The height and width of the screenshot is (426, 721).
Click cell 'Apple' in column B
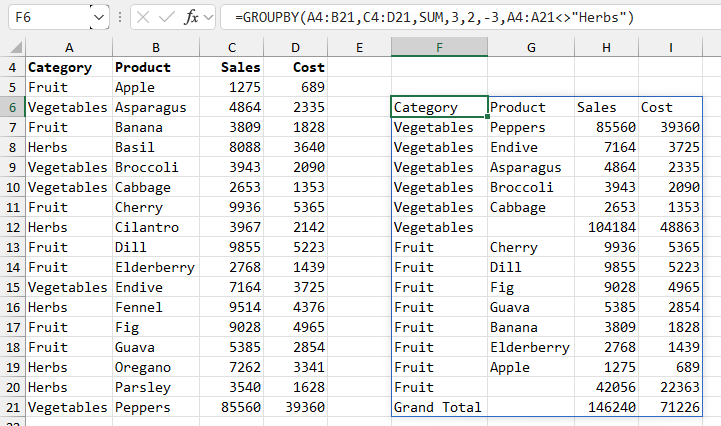point(156,87)
